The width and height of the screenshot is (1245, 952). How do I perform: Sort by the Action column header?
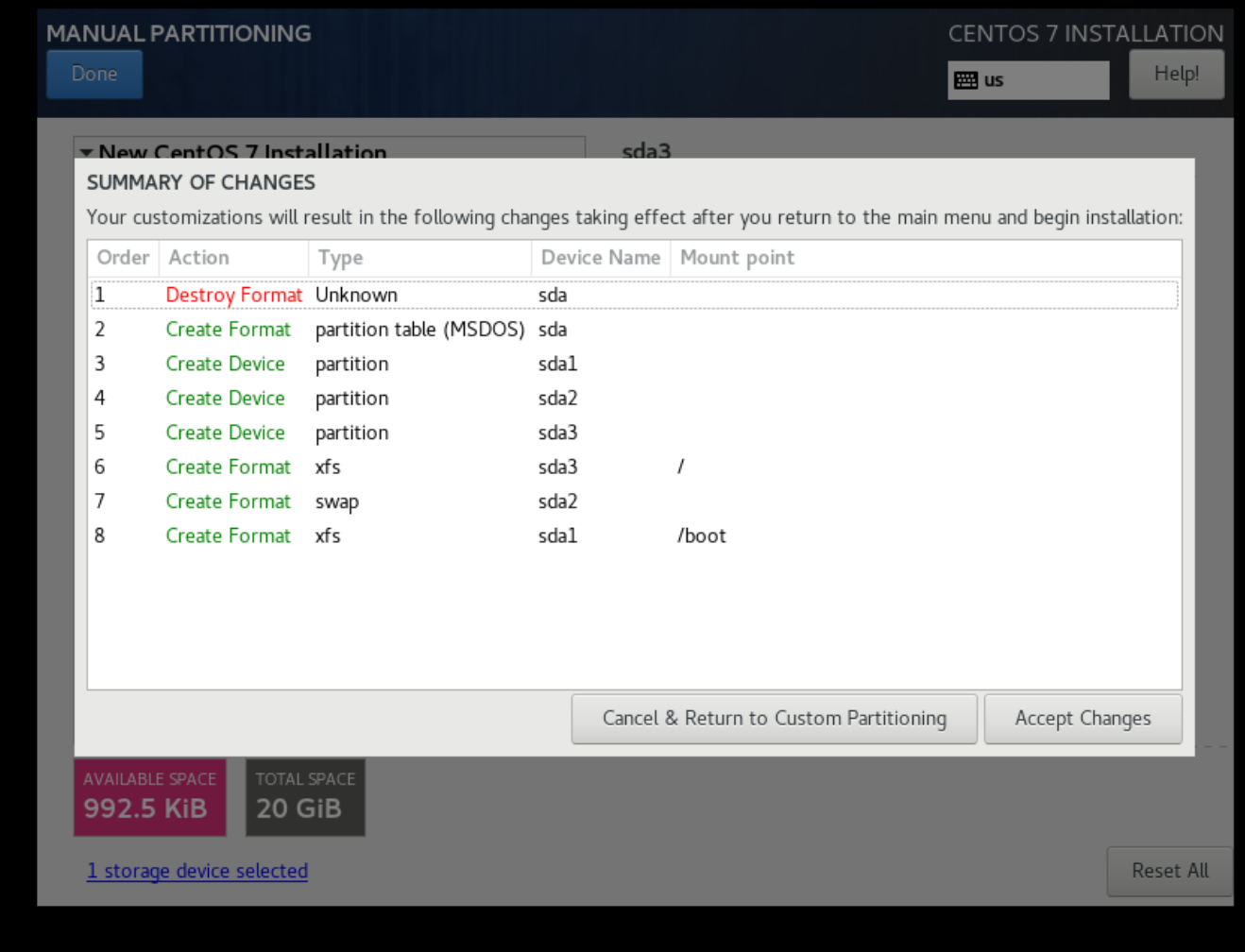233,258
